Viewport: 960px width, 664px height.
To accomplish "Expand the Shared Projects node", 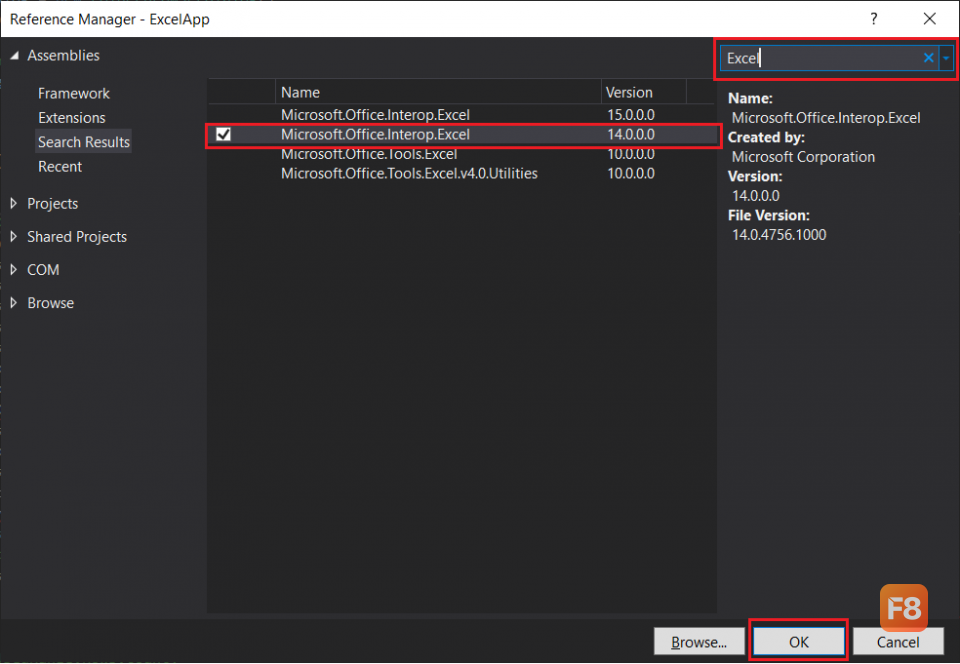I will tap(13, 236).
